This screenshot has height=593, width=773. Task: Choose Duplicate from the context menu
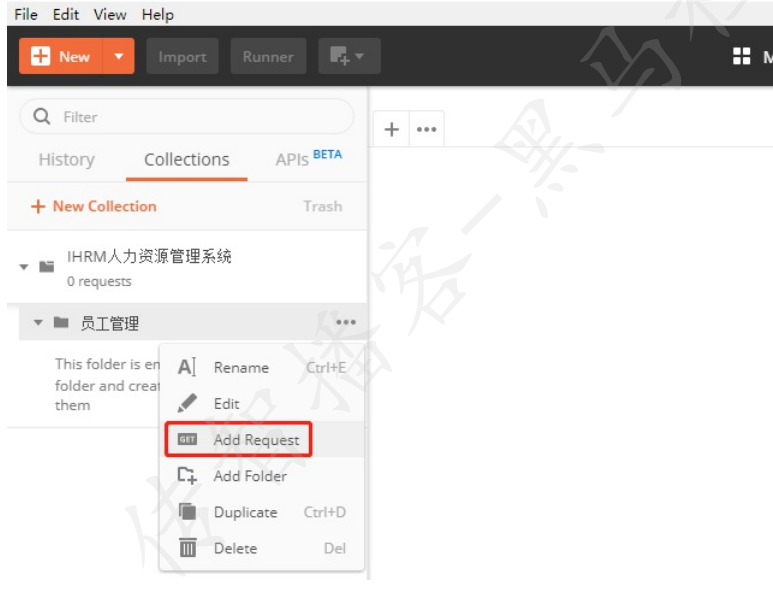262,512
